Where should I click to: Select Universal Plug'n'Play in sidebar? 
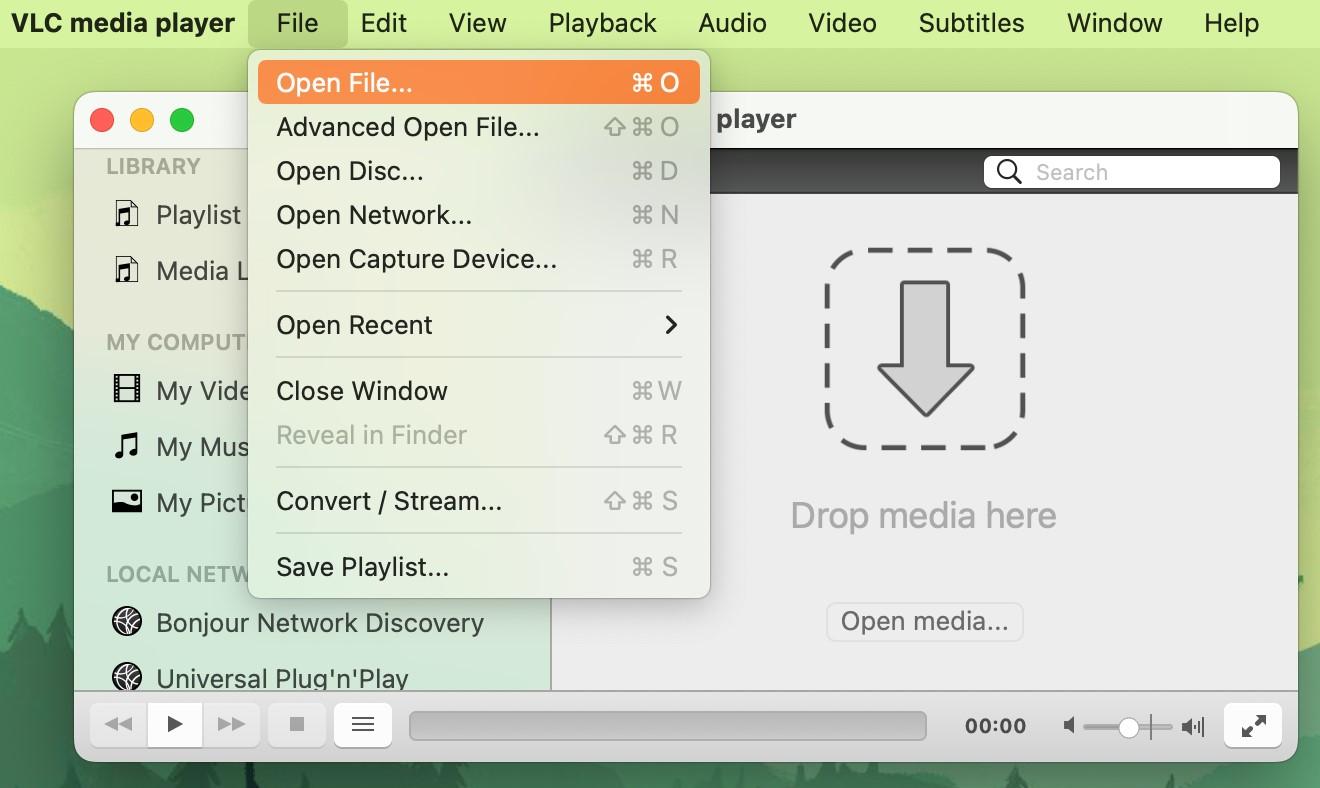pyautogui.click(x=313, y=677)
